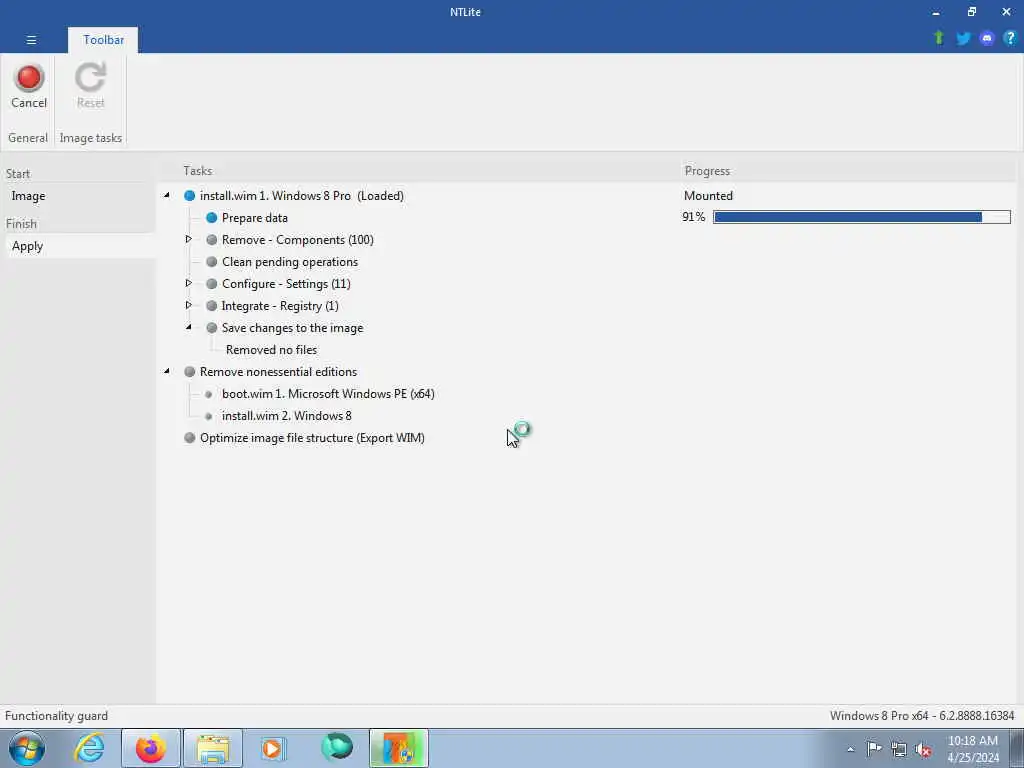
Task: Select 'Removed no files' entry
Action: click(272, 350)
